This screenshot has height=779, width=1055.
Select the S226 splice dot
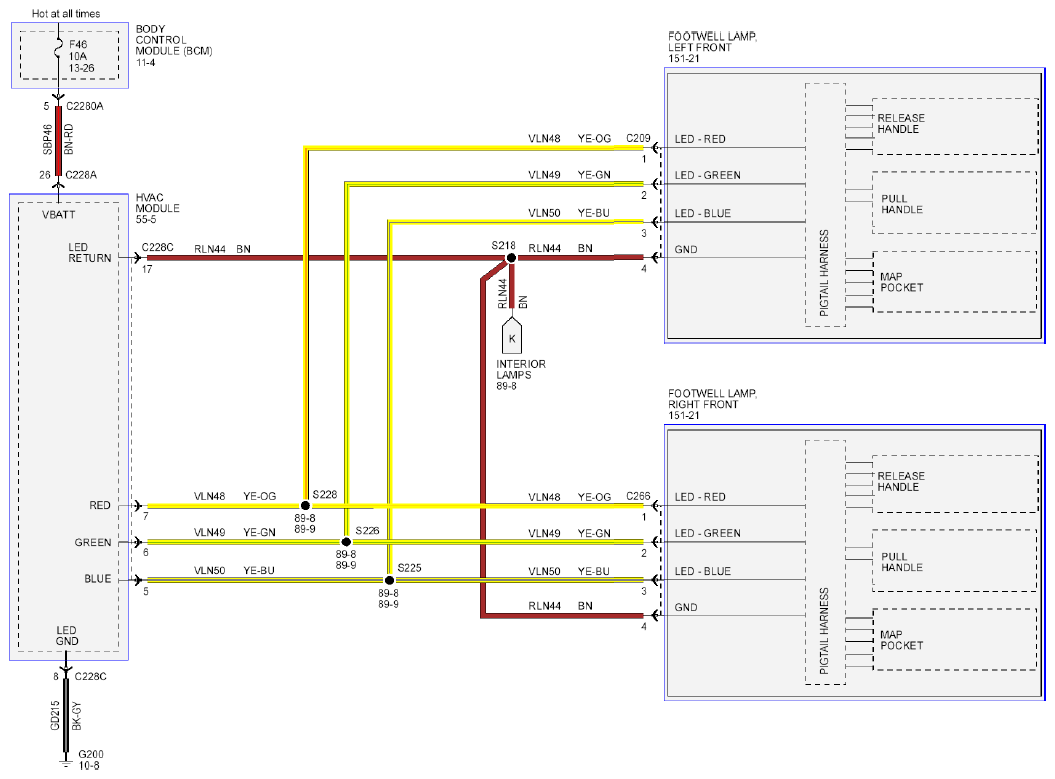(347, 542)
